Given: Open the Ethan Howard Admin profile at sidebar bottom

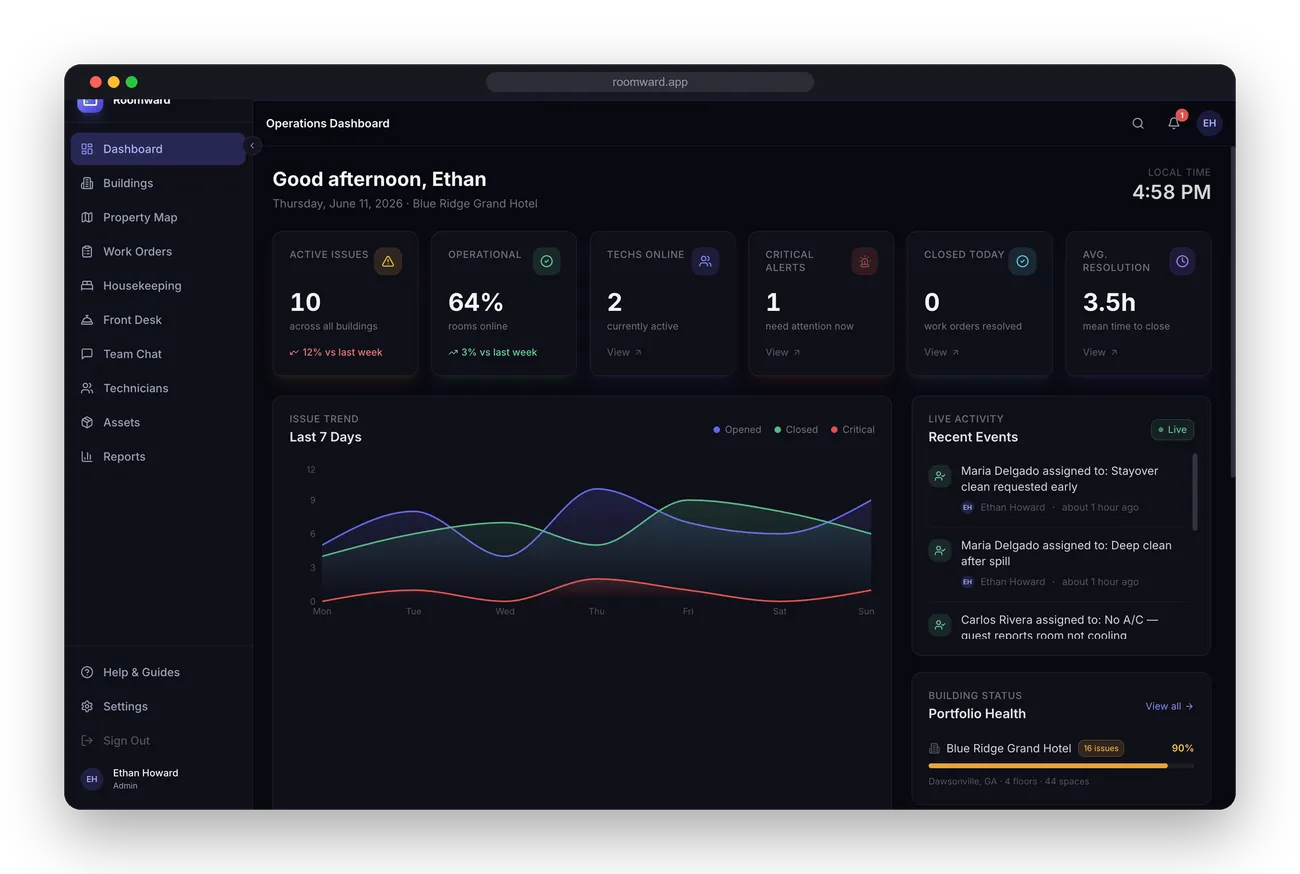Looking at the screenshot, I should click(x=158, y=779).
